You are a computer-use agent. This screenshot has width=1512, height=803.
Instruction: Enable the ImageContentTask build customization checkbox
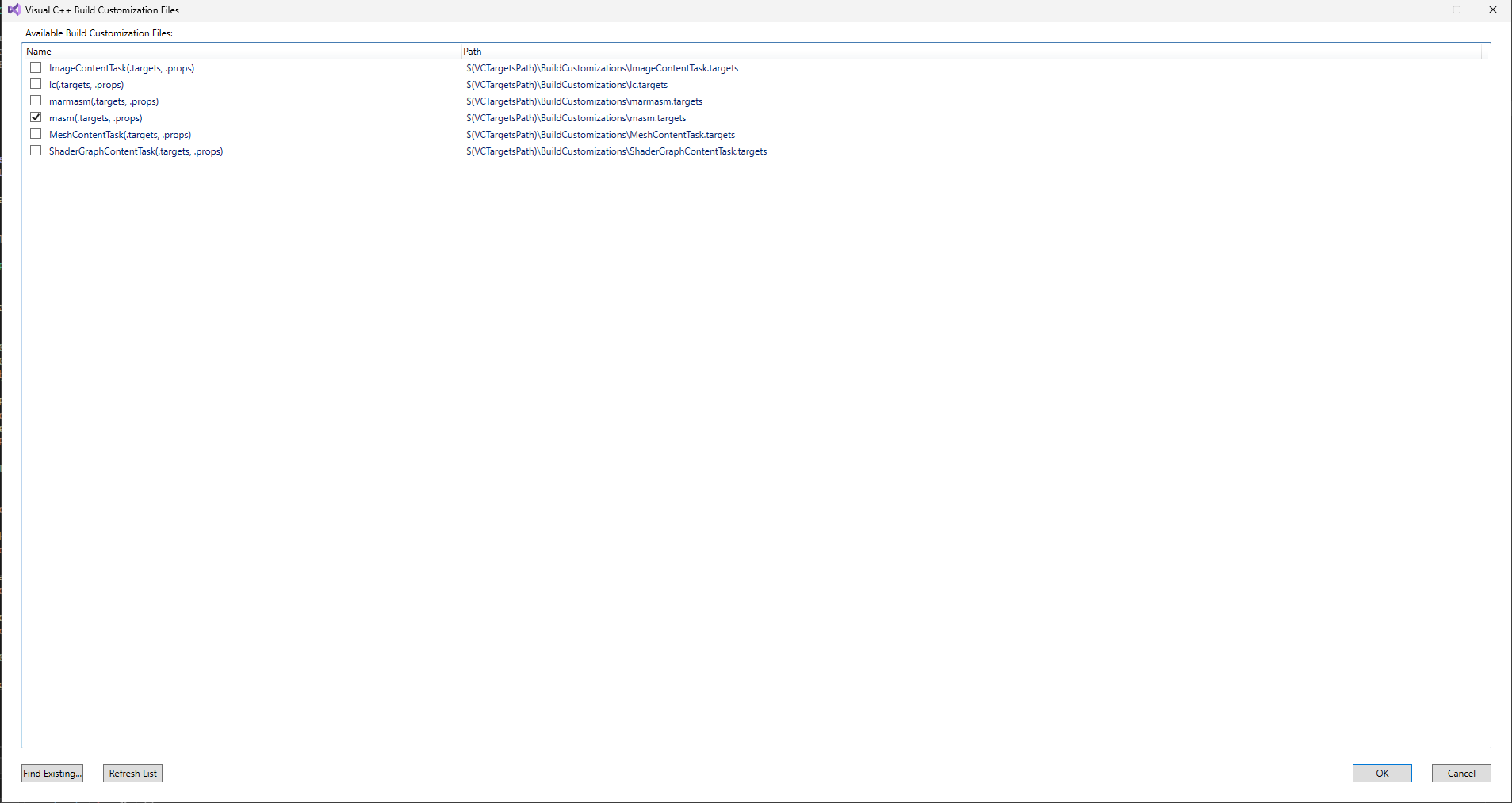click(x=36, y=67)
